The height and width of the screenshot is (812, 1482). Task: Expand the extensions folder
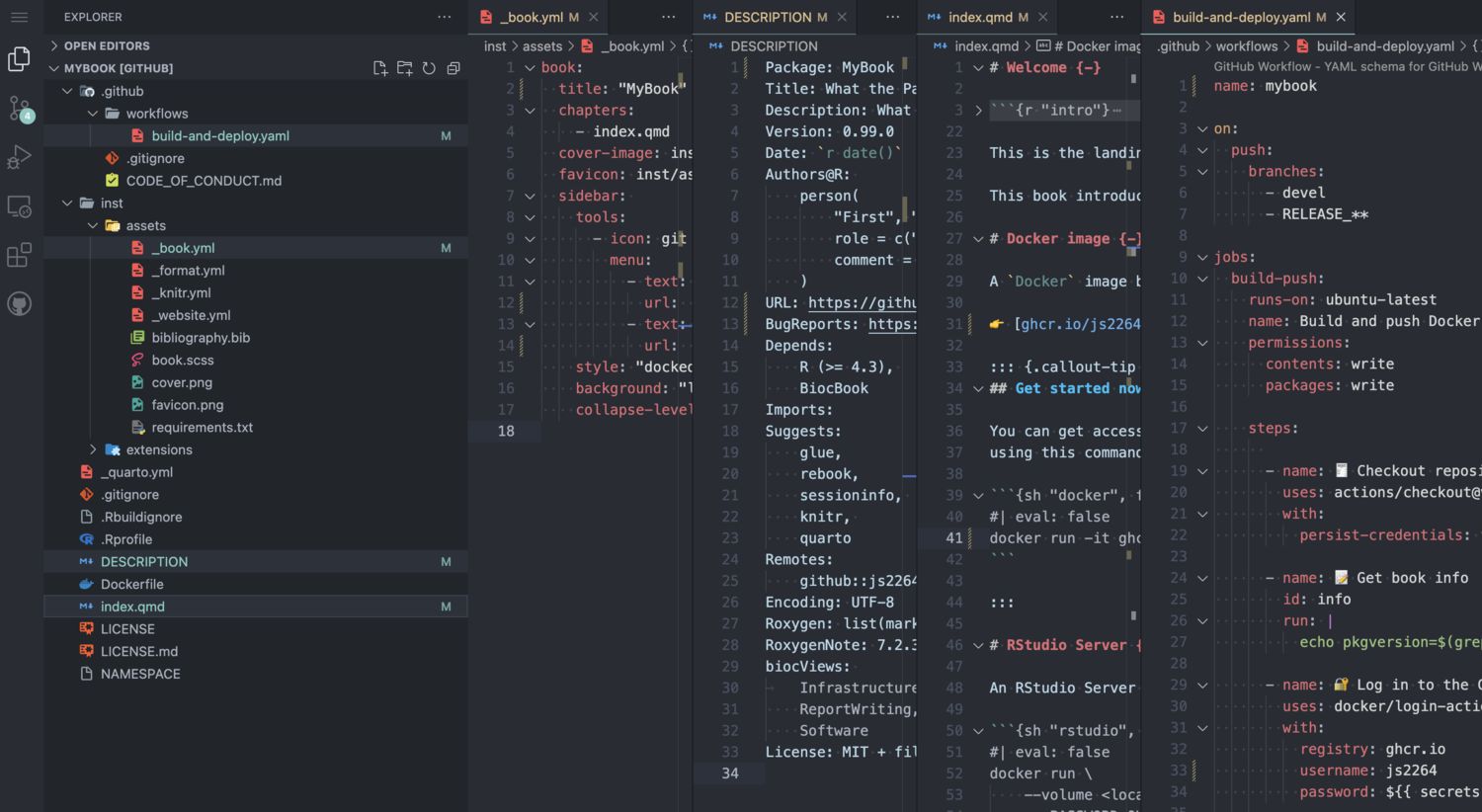[x=94, y=449]
